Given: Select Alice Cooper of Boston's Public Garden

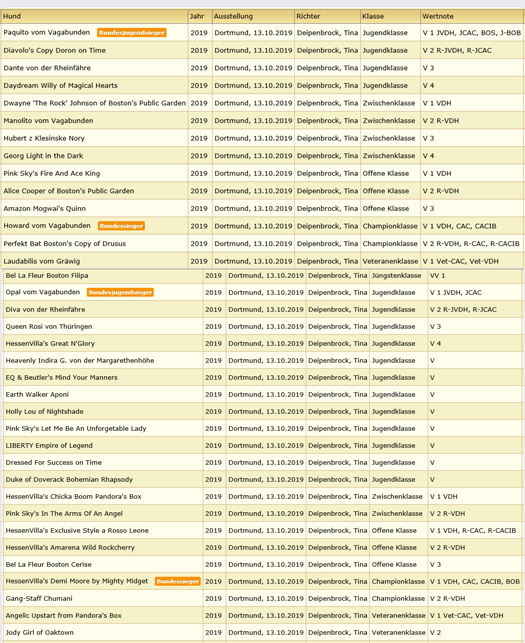Looking at the screenshot, I should (69, 191).
